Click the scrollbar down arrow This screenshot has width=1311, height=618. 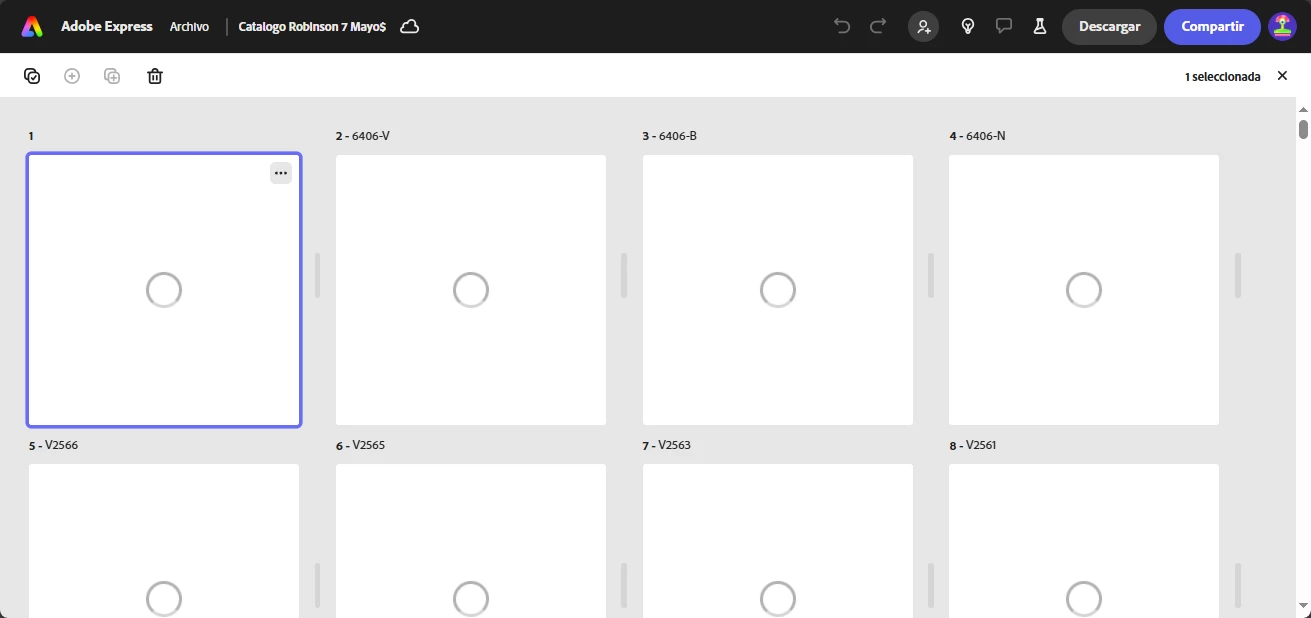pyautogui.click(x=1303, y=606)
